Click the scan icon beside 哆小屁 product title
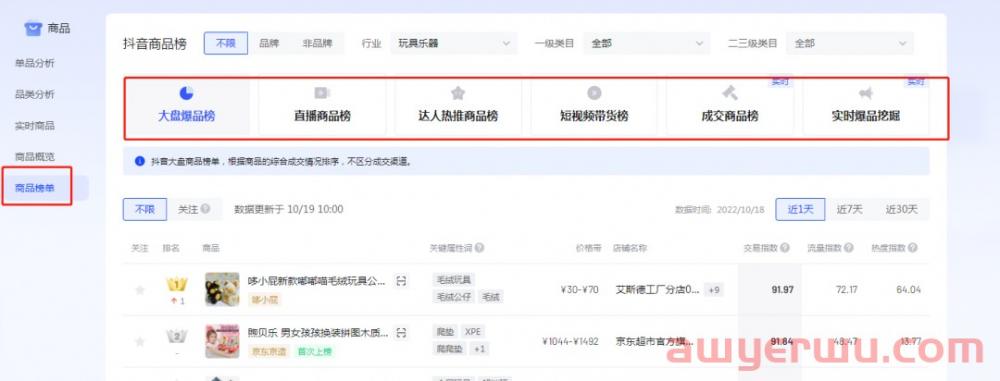This screenshot has height=381, width=1000. point(401,281)
